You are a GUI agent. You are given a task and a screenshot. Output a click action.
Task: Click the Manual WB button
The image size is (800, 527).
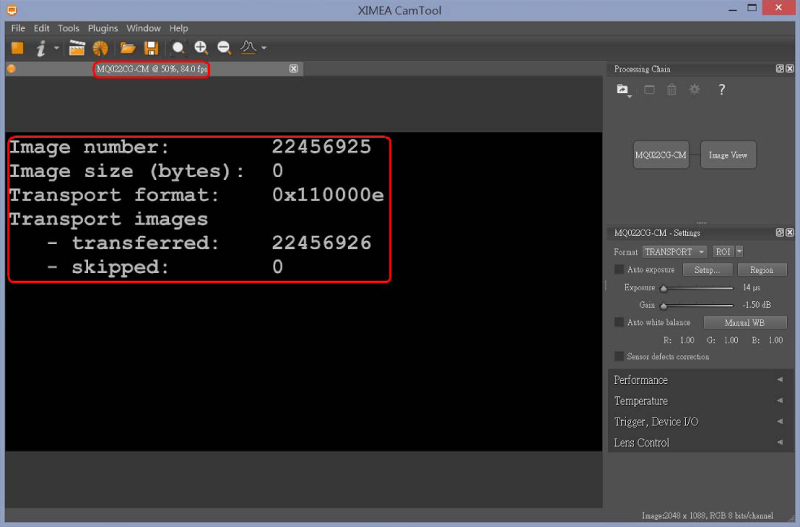point(744,322)
